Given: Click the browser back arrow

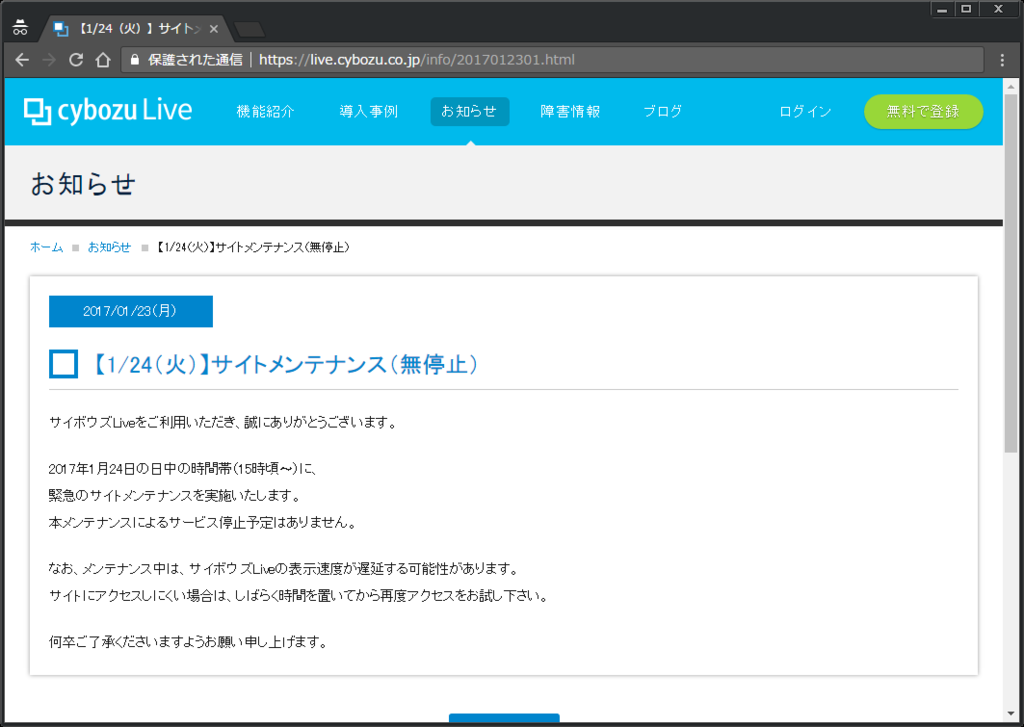Looking at the screenshot, I should coord(22,60).
